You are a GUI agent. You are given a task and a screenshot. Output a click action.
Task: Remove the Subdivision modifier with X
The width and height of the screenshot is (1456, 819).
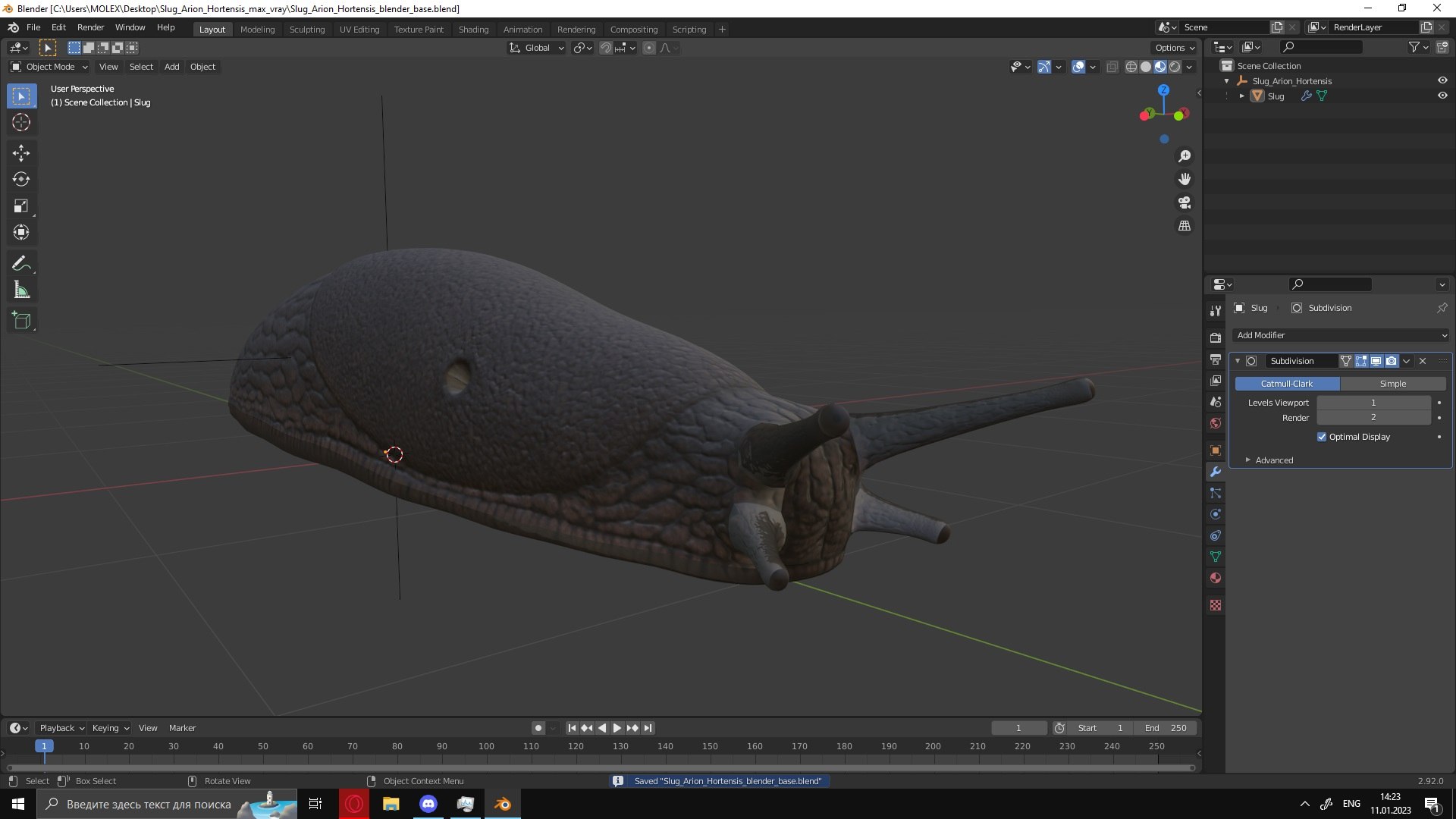pos(1423,361)
